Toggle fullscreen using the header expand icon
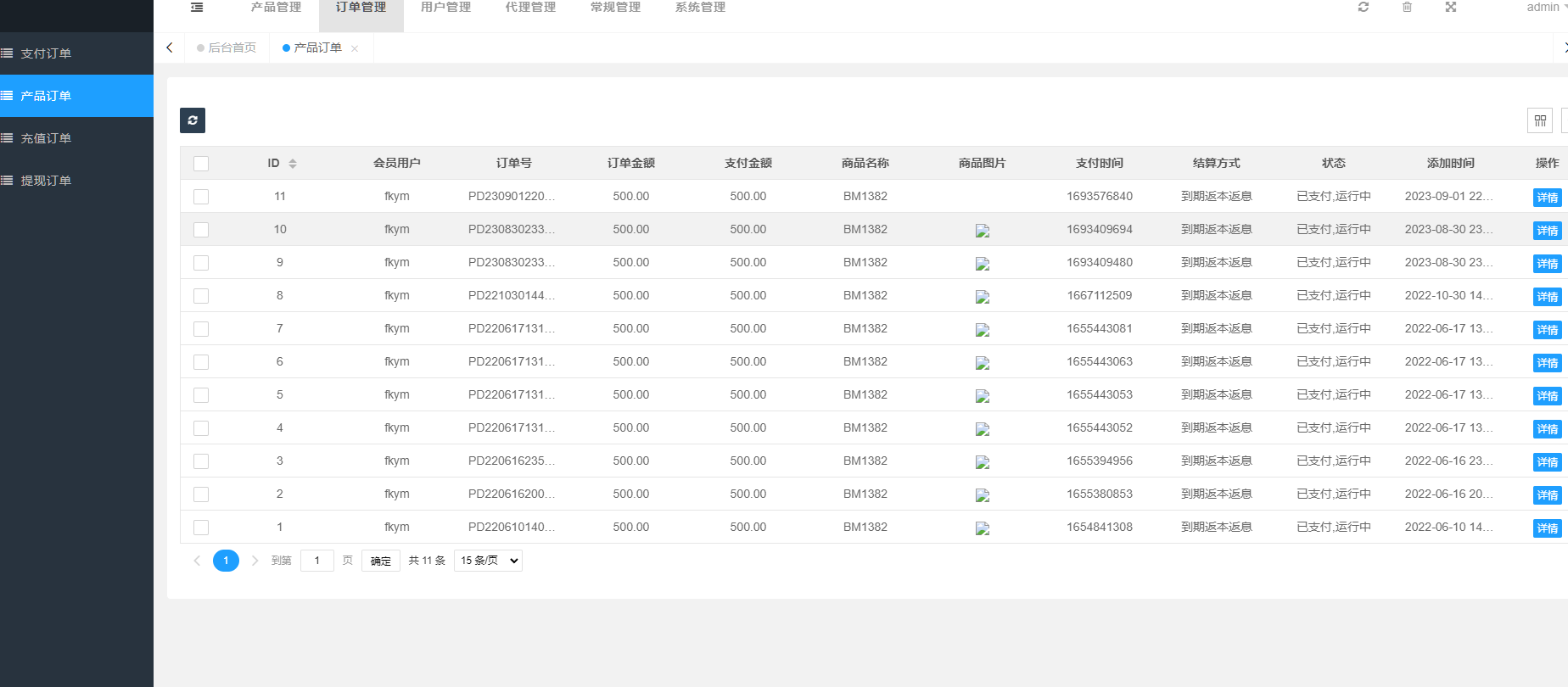 click(x=1451, y=8)
